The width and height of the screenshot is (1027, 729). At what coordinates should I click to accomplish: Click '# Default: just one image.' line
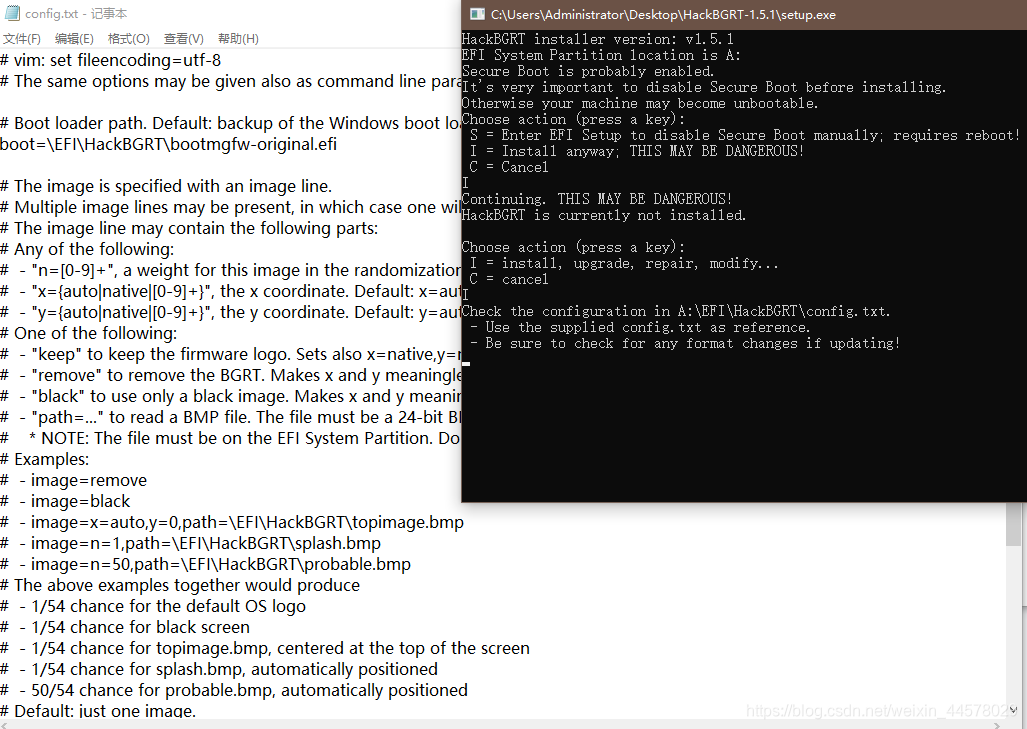pos(98,711)
